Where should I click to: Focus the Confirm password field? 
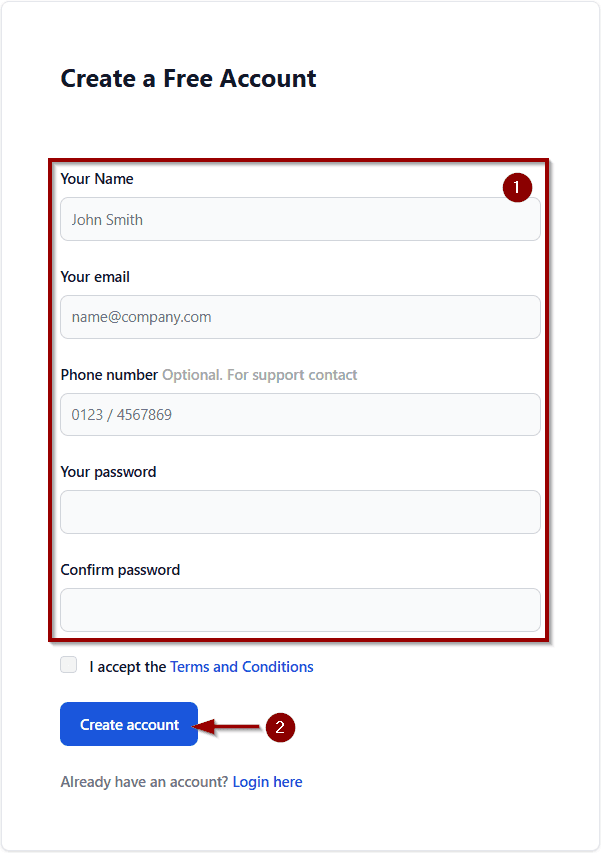[300, 610]
